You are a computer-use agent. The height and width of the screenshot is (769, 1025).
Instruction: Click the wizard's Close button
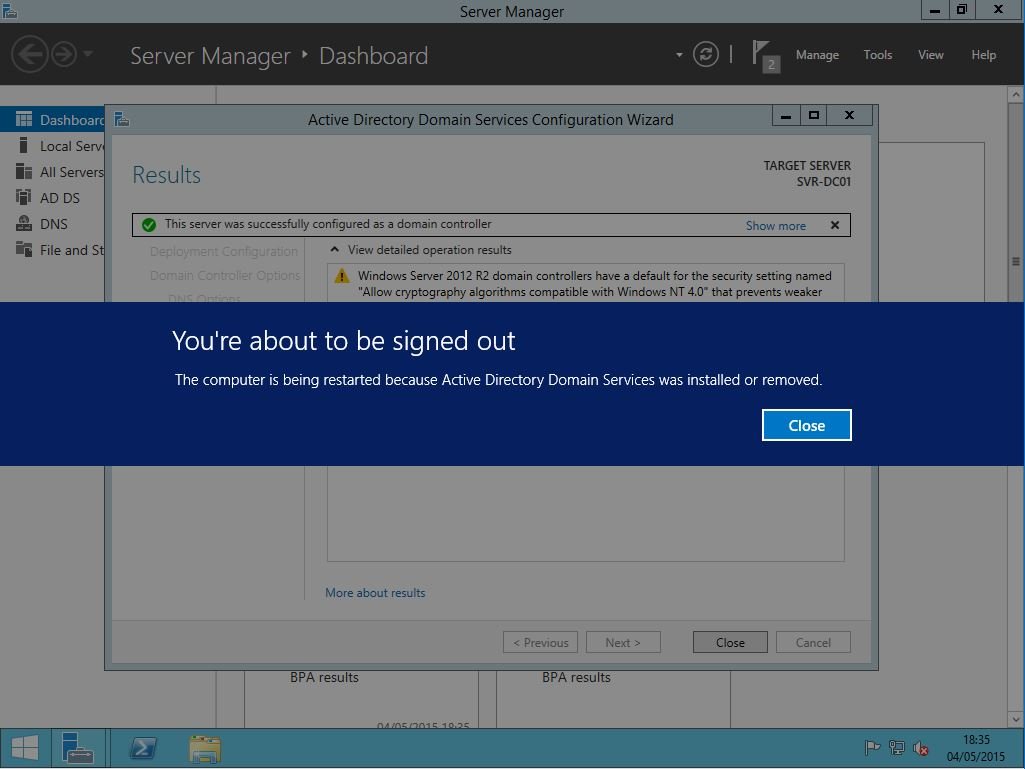pyautogui.click(x=730, y=642)
